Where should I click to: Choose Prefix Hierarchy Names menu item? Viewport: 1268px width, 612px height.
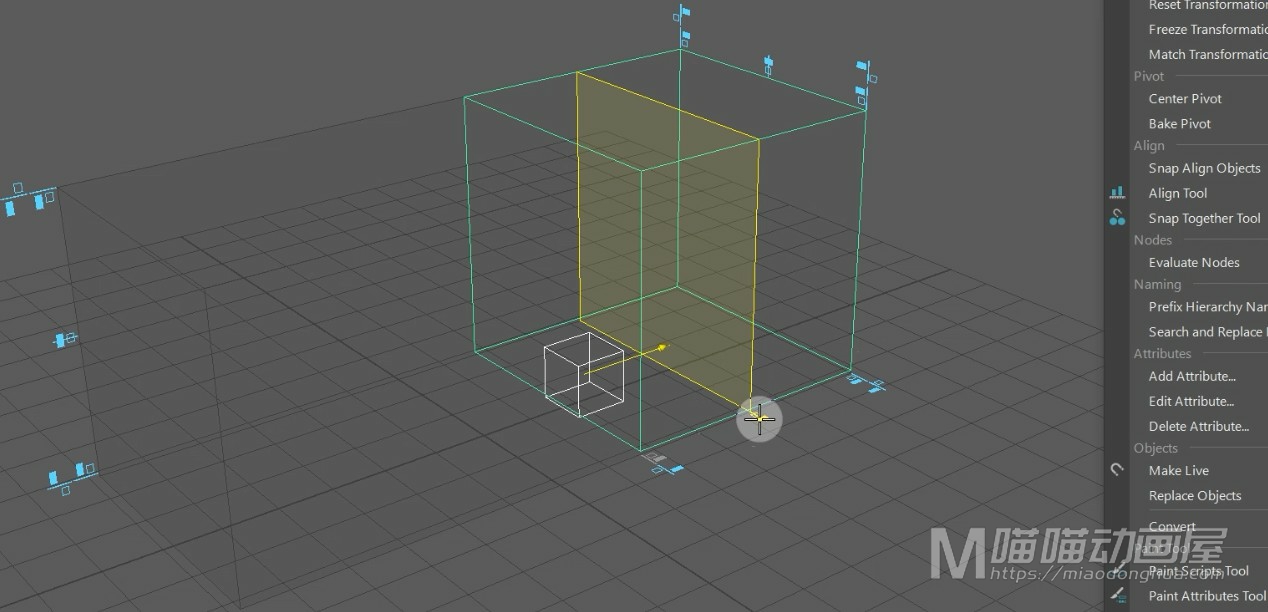[1207, 307]
